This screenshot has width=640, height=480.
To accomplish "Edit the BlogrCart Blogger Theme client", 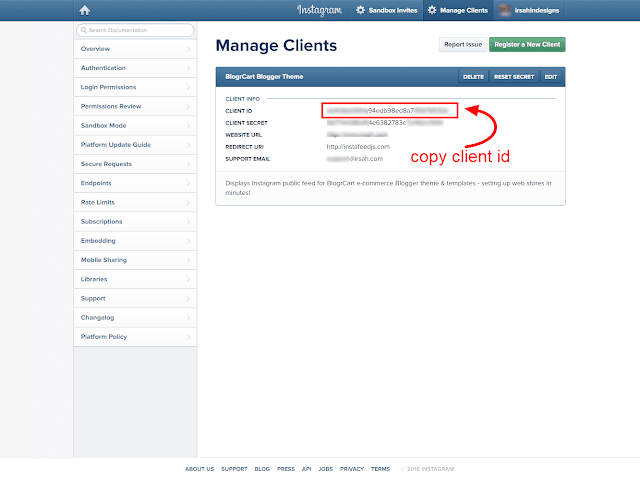I will click(551, 77).
